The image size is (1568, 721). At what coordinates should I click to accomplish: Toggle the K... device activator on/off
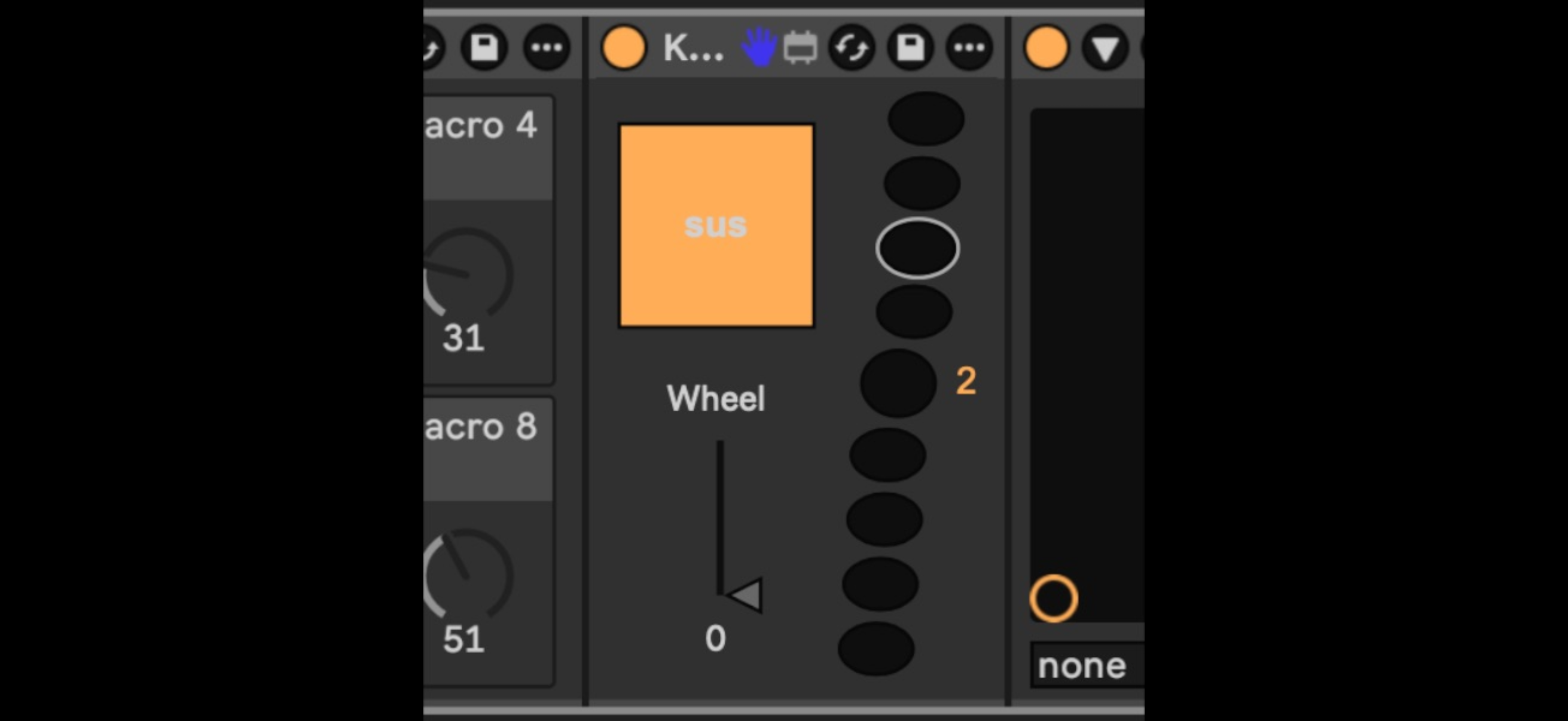click(623, 47)
